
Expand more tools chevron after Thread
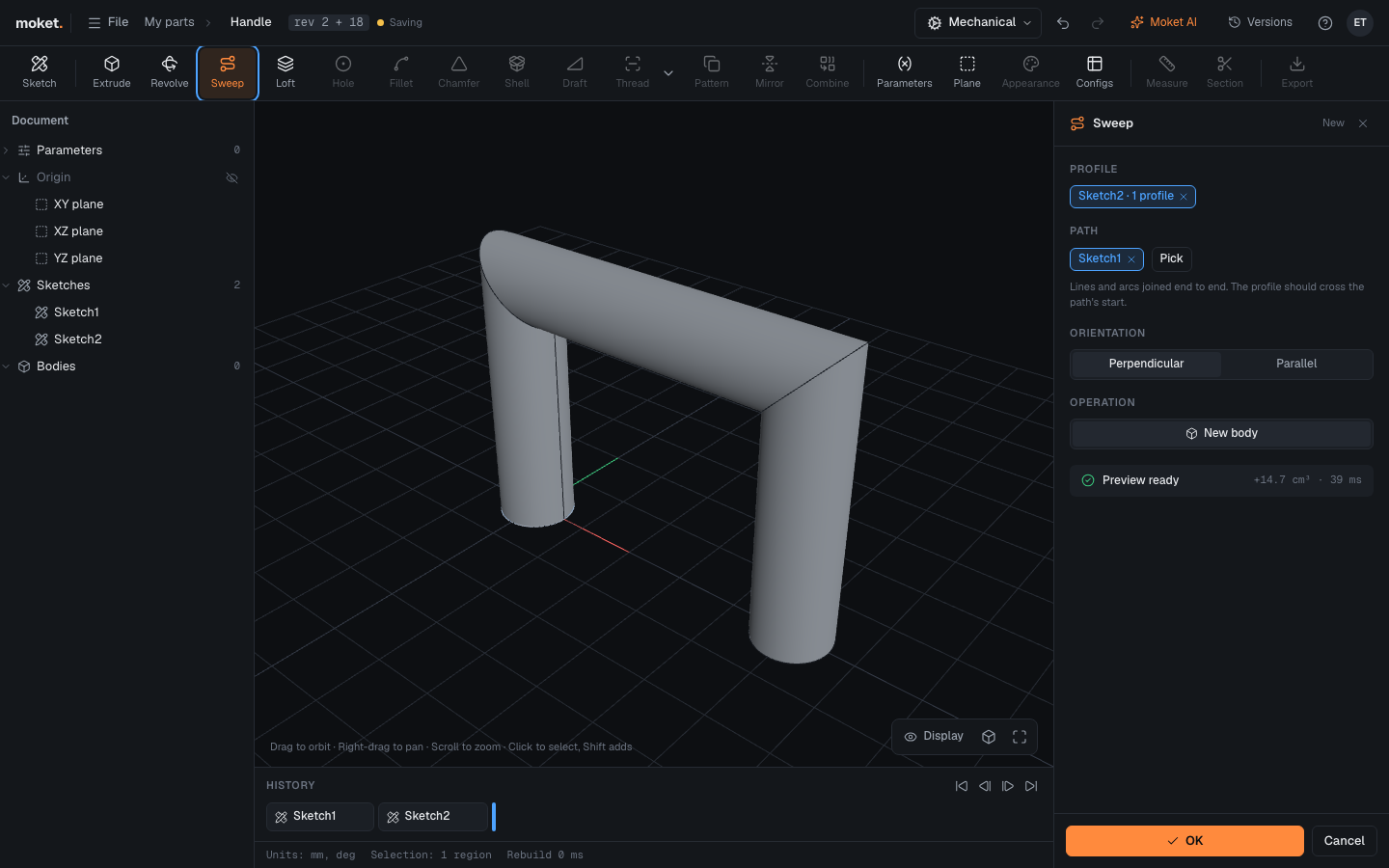tap(668, 73)
